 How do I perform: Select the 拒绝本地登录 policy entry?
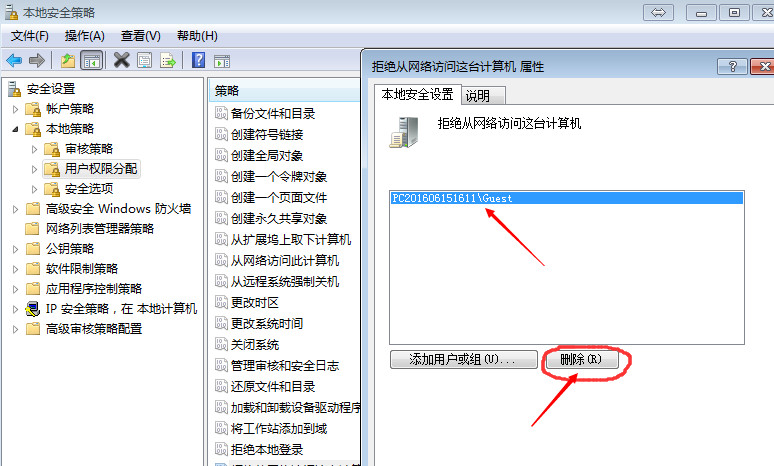pyautogui.click(x=267, y=450)
